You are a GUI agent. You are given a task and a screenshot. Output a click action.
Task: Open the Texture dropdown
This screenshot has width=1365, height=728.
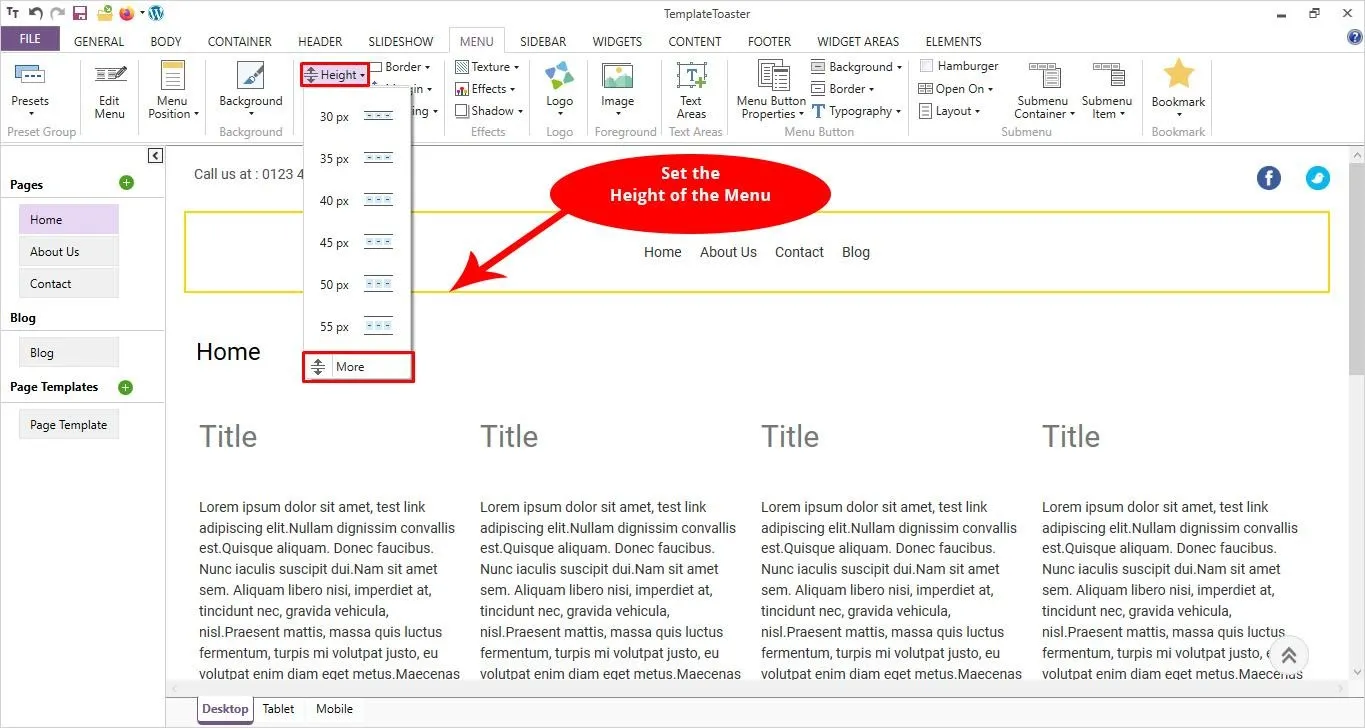coord(488,67)
